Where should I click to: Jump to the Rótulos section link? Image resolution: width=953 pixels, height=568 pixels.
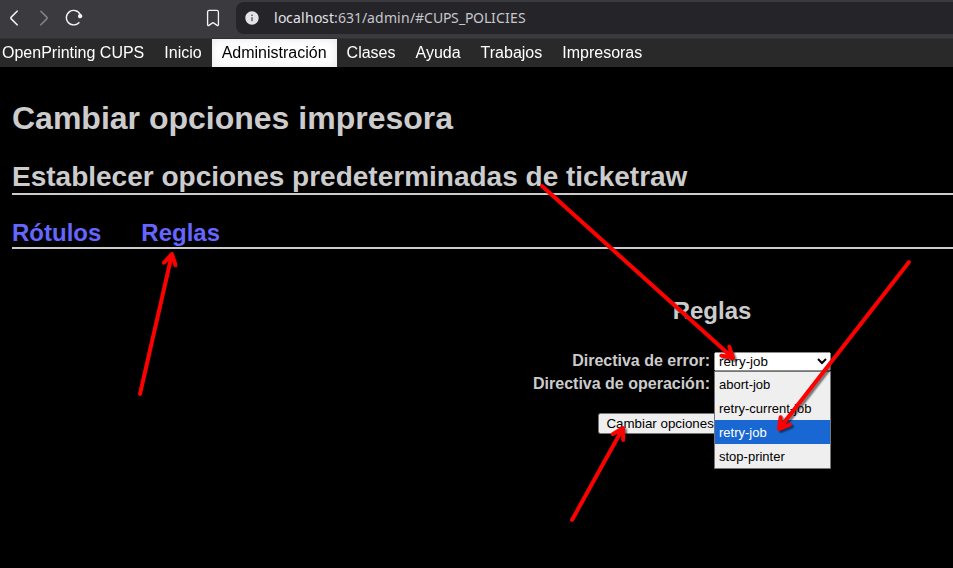(56, 233)
